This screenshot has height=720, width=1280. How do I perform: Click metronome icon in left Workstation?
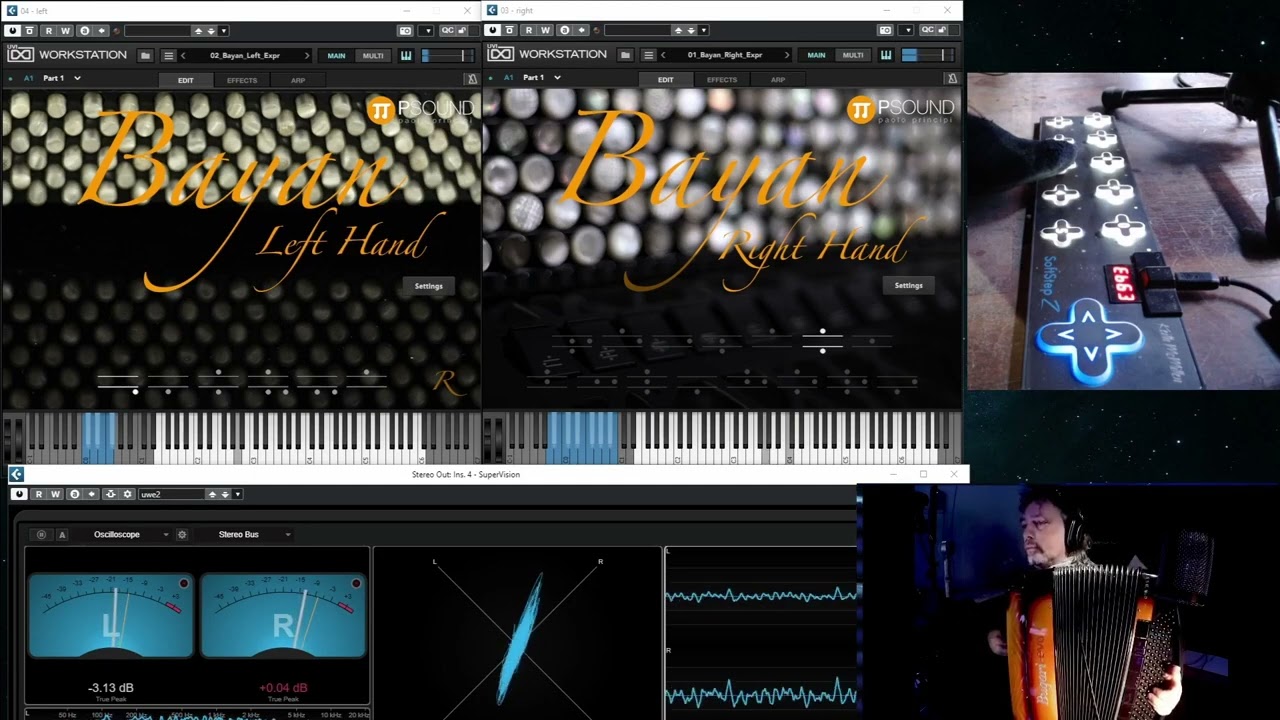[x=472, y=79]
